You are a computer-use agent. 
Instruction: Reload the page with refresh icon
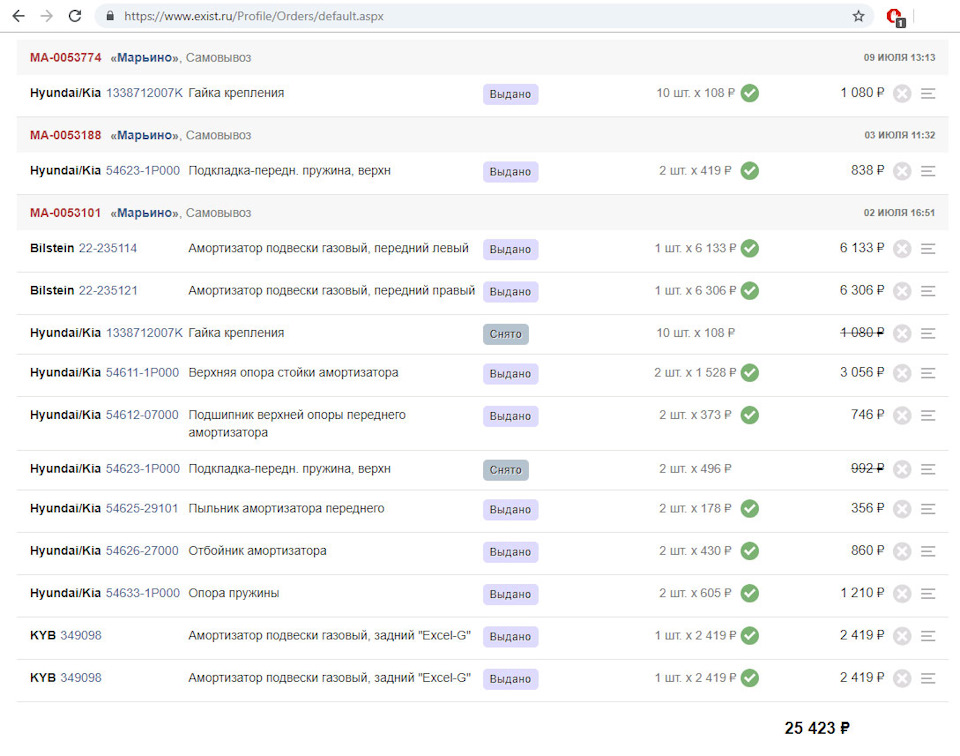coord(75,16)
